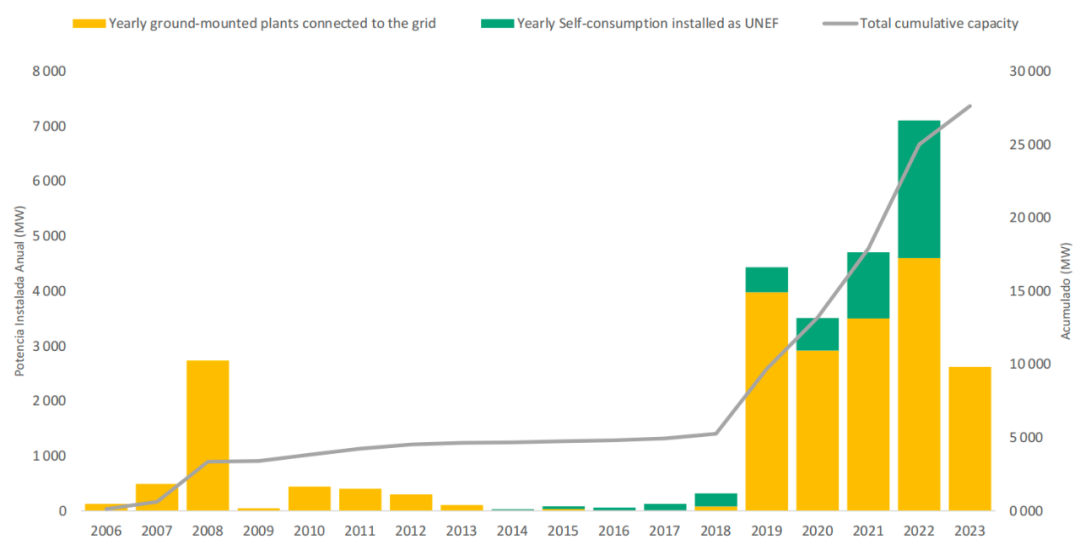Click the yellow 2010 bar
Viewport: 1080px width, 545px height.
point(309,498)
